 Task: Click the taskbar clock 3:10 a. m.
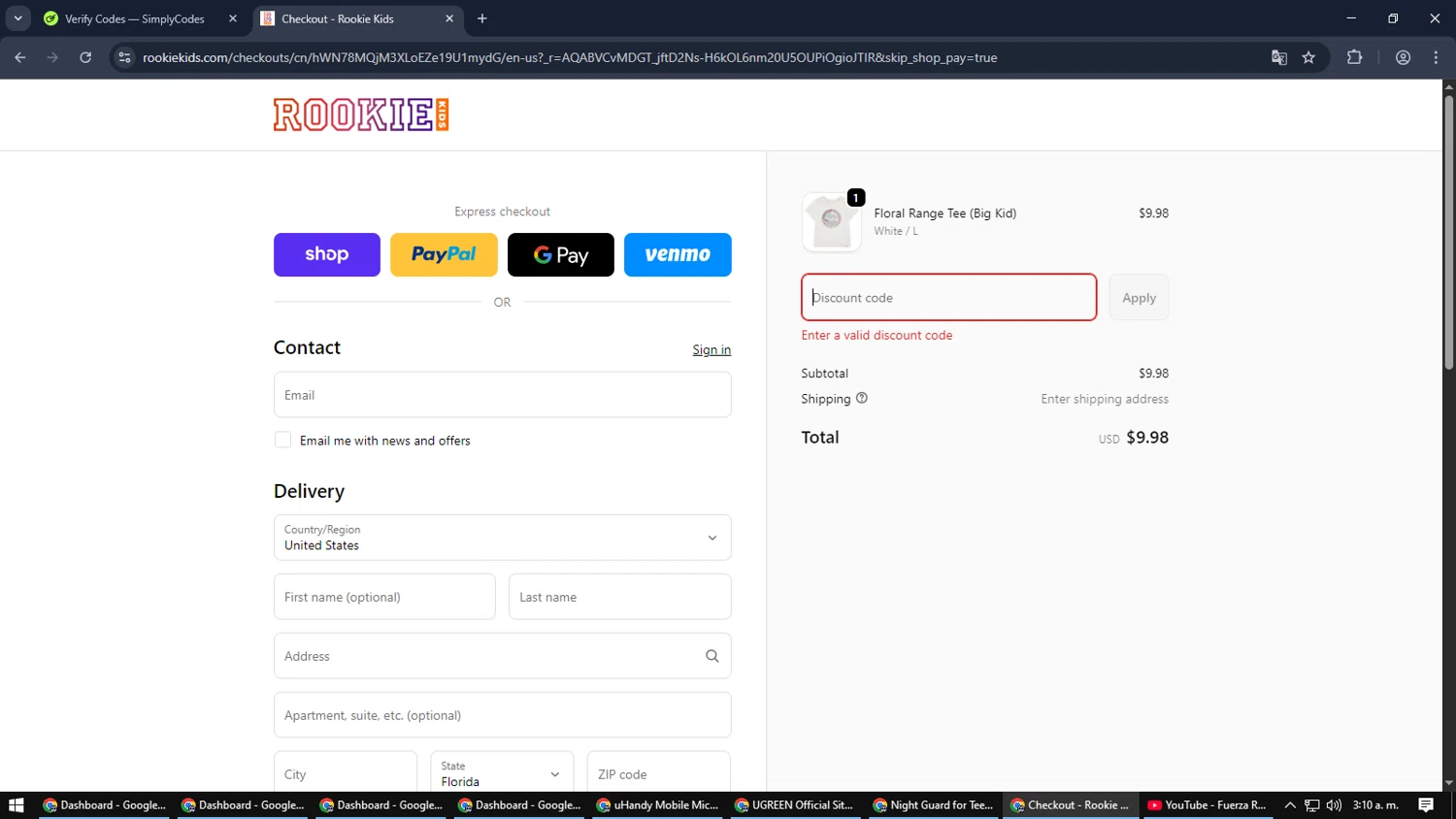[1375, 805]
